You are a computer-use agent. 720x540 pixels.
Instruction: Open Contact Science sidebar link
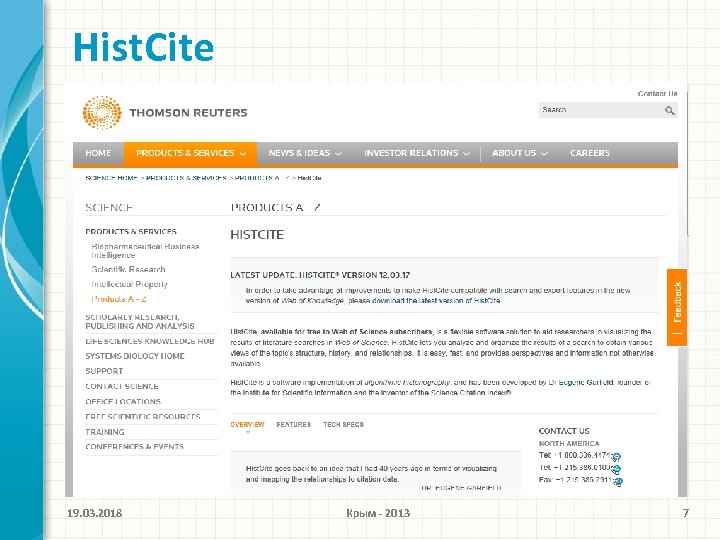click(x=122, y=386)
